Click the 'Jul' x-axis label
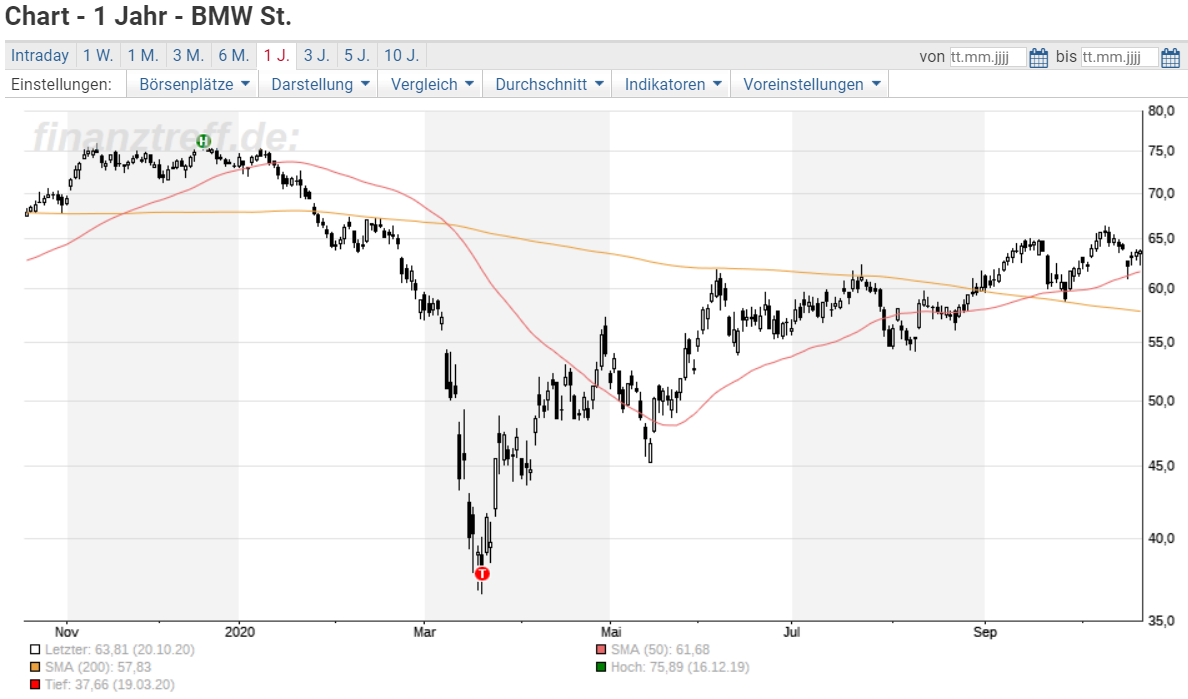Image resolution: width=1188 pixels, height=699 pixels. point(792,632)
